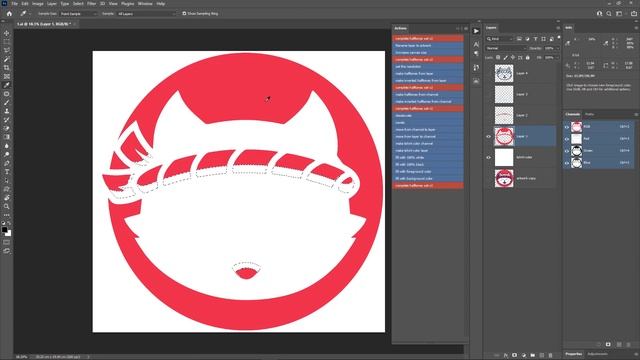
Task: Select the History Brush tool
Action: 7,120
